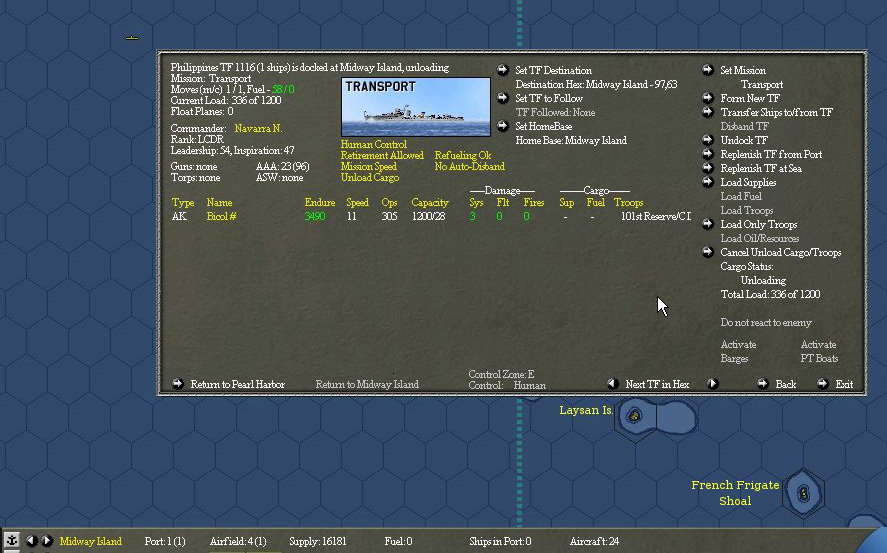Toggle Do not react to enemy

(766, 322)
